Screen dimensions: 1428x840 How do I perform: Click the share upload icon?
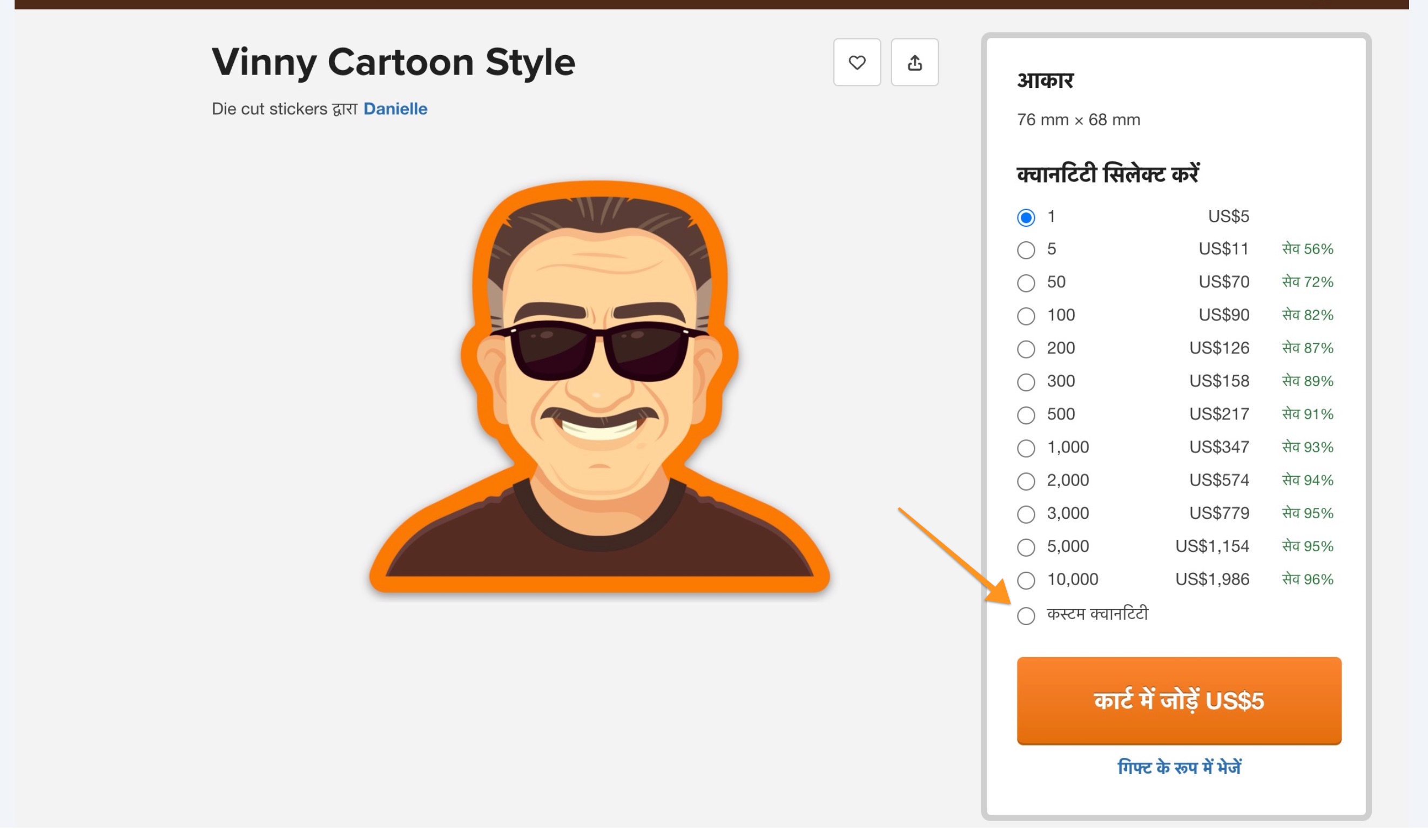point(914,62)
